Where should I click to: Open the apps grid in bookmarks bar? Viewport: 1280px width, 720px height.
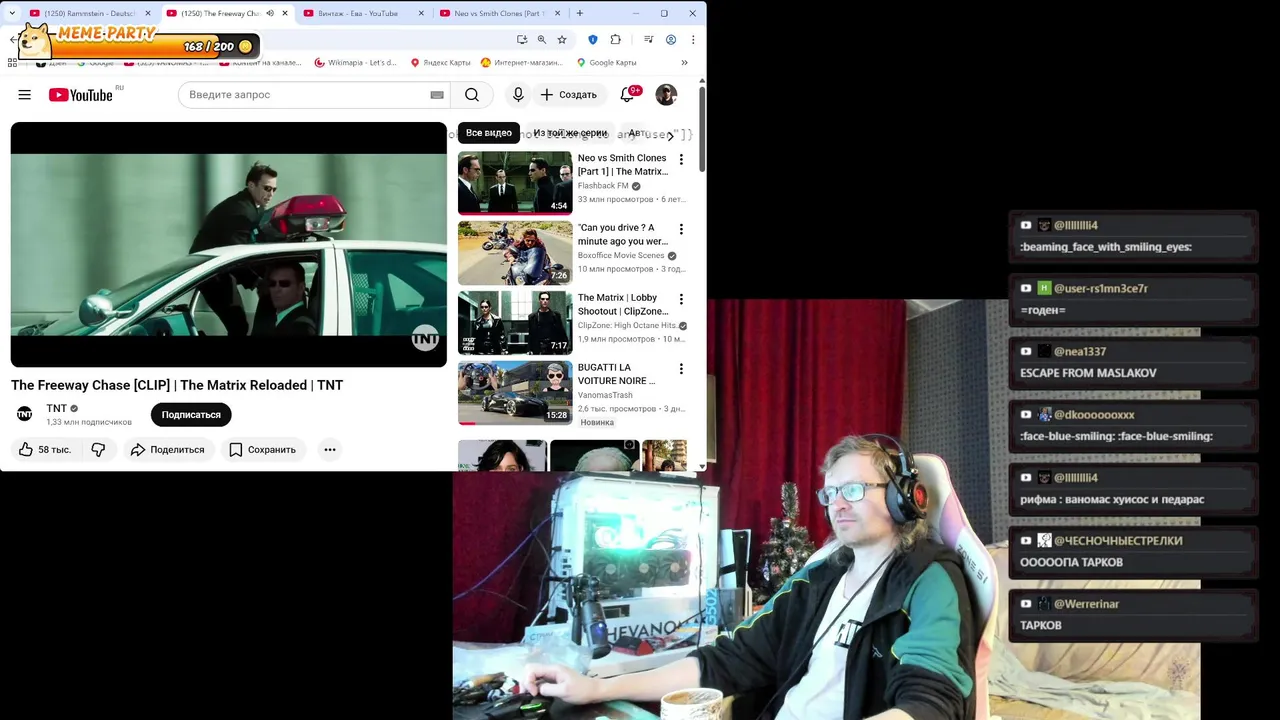pos(12,62)
